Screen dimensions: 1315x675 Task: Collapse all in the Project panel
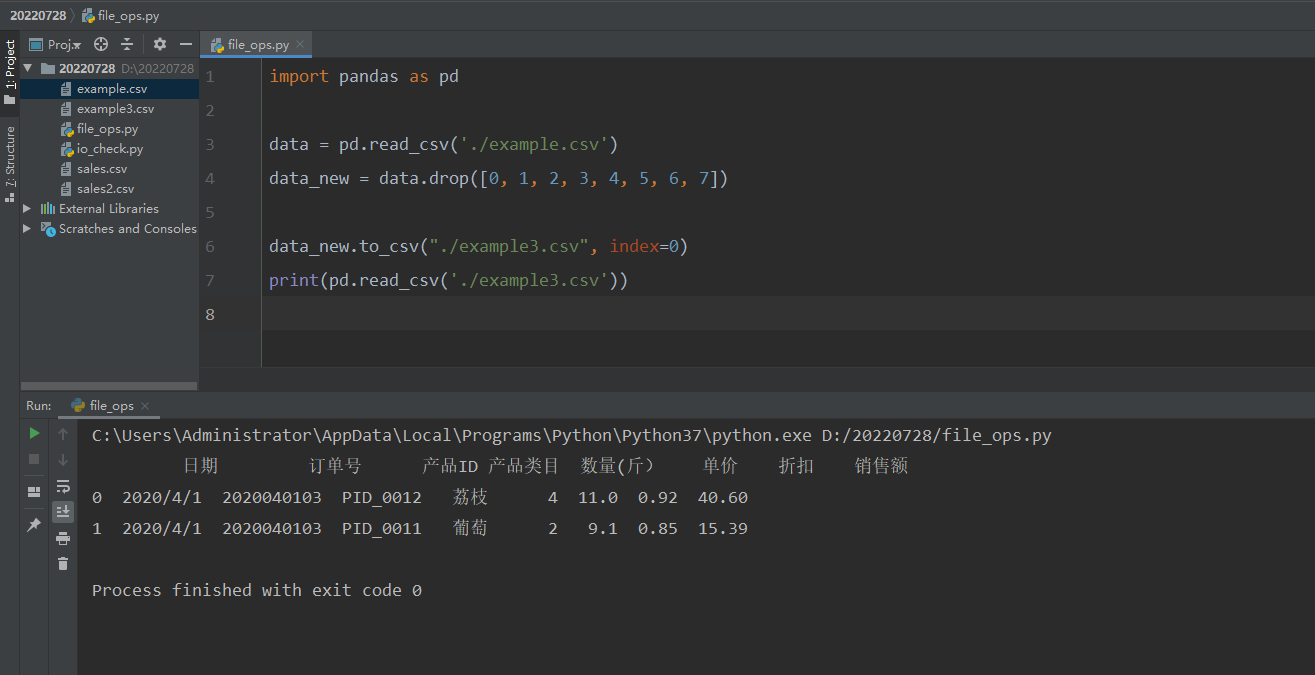pyautogui.click(x=127, y=44)
